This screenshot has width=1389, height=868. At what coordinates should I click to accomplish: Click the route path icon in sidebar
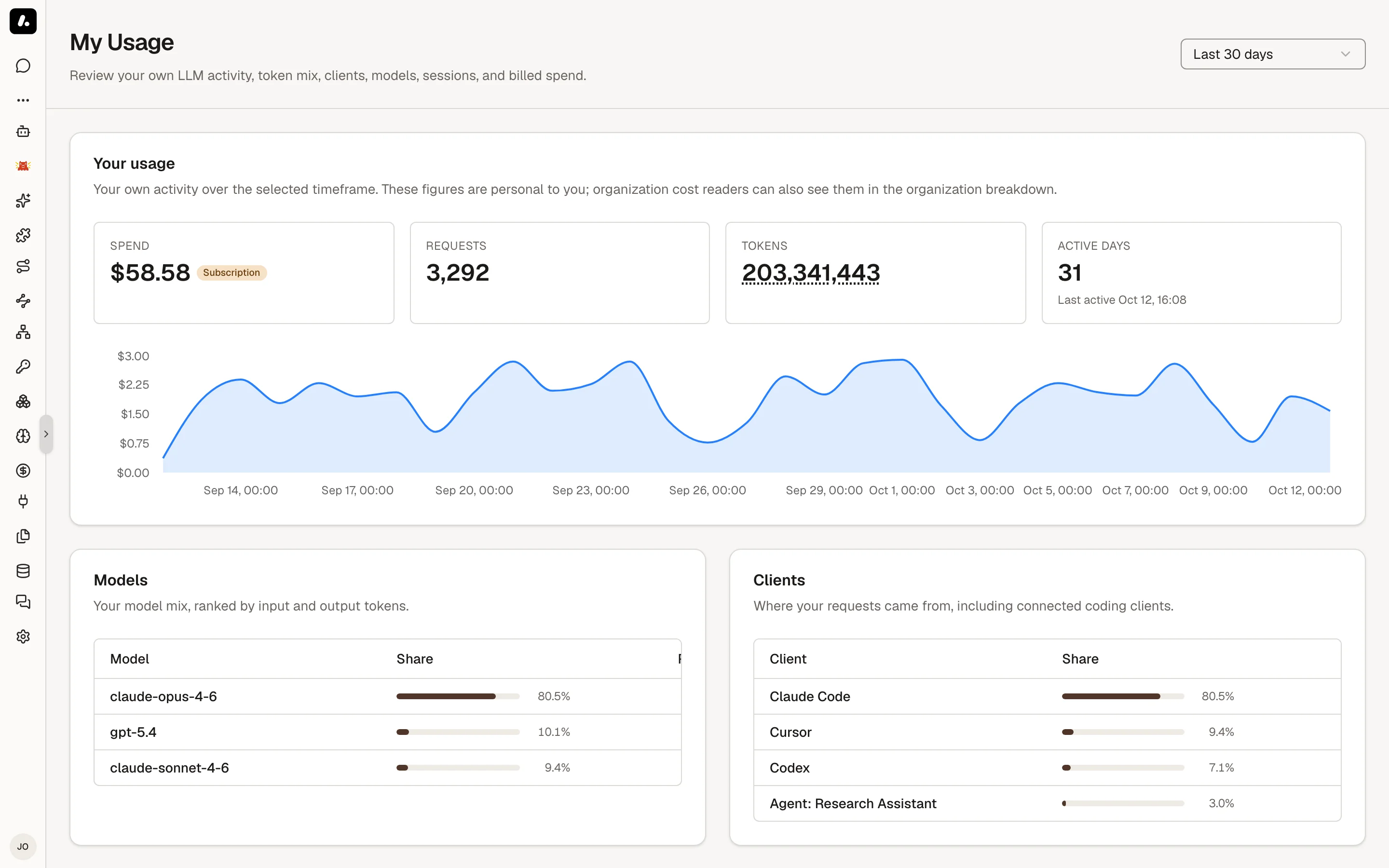pyautogui.click(x=23, y=266)
